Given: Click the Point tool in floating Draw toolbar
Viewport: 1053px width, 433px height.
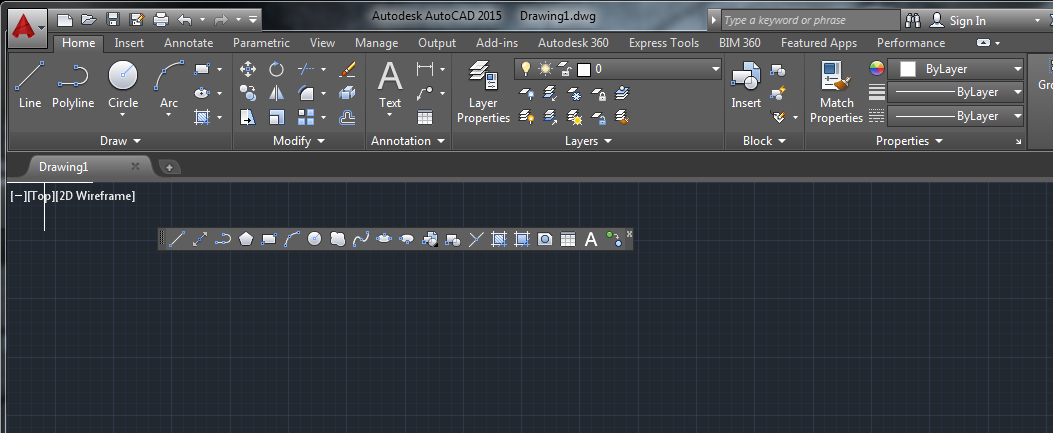Looking at the screenshot, I should tap(475, 239).
